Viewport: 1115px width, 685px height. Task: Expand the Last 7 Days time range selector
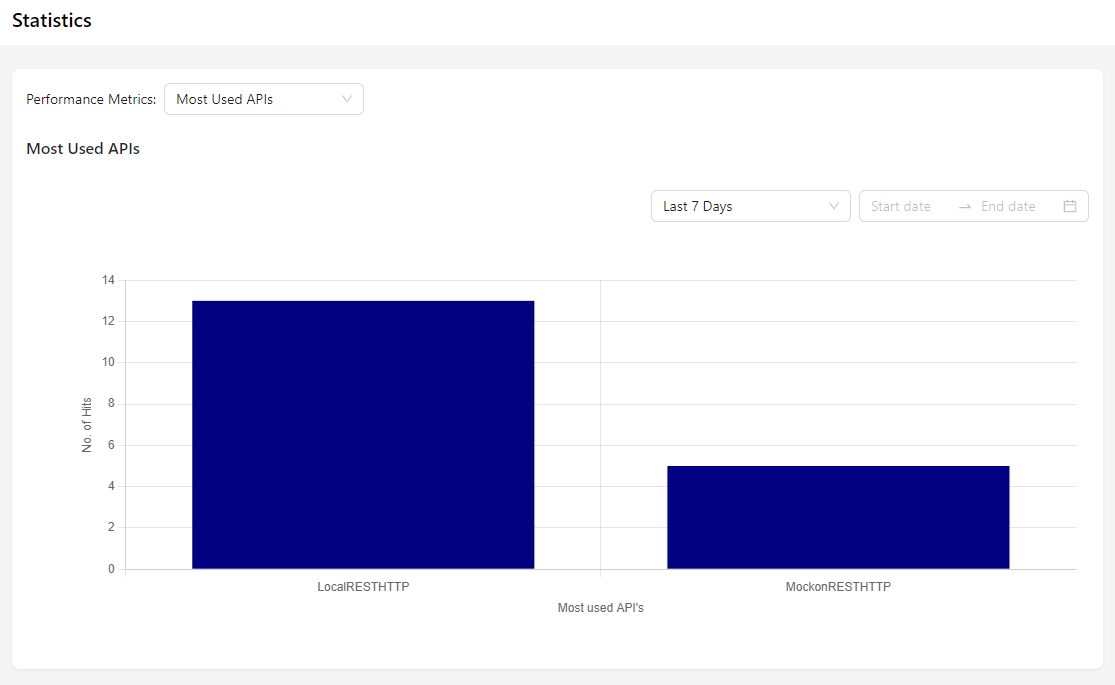(749, 206)
